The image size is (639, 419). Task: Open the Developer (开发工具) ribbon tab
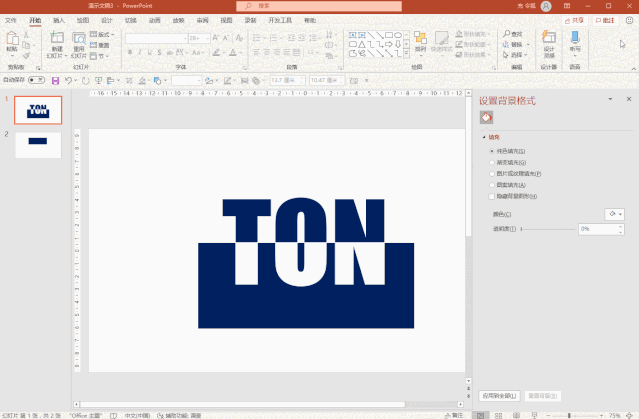280,20
